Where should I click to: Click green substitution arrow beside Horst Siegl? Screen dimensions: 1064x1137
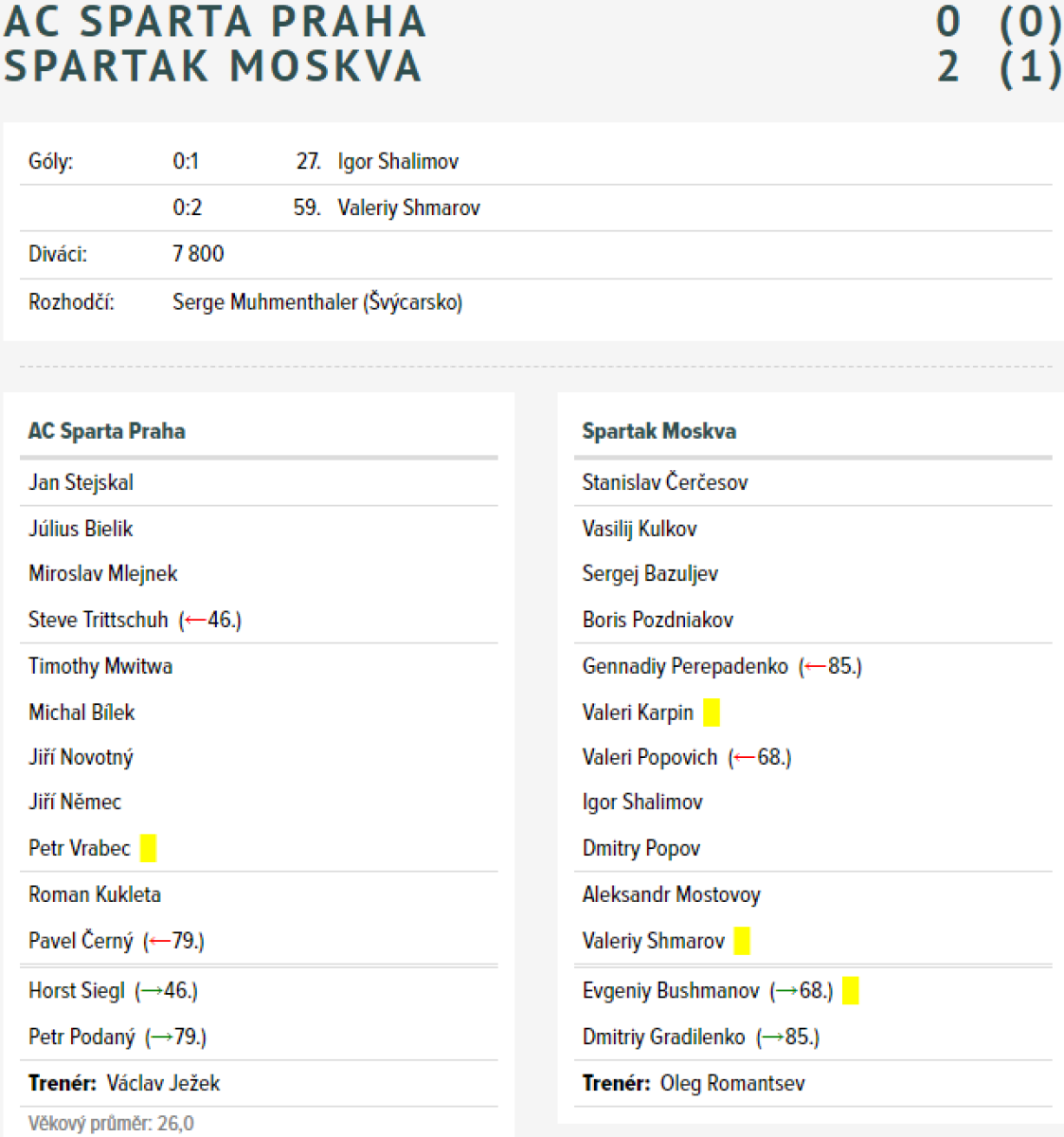(x=152, y=991)
